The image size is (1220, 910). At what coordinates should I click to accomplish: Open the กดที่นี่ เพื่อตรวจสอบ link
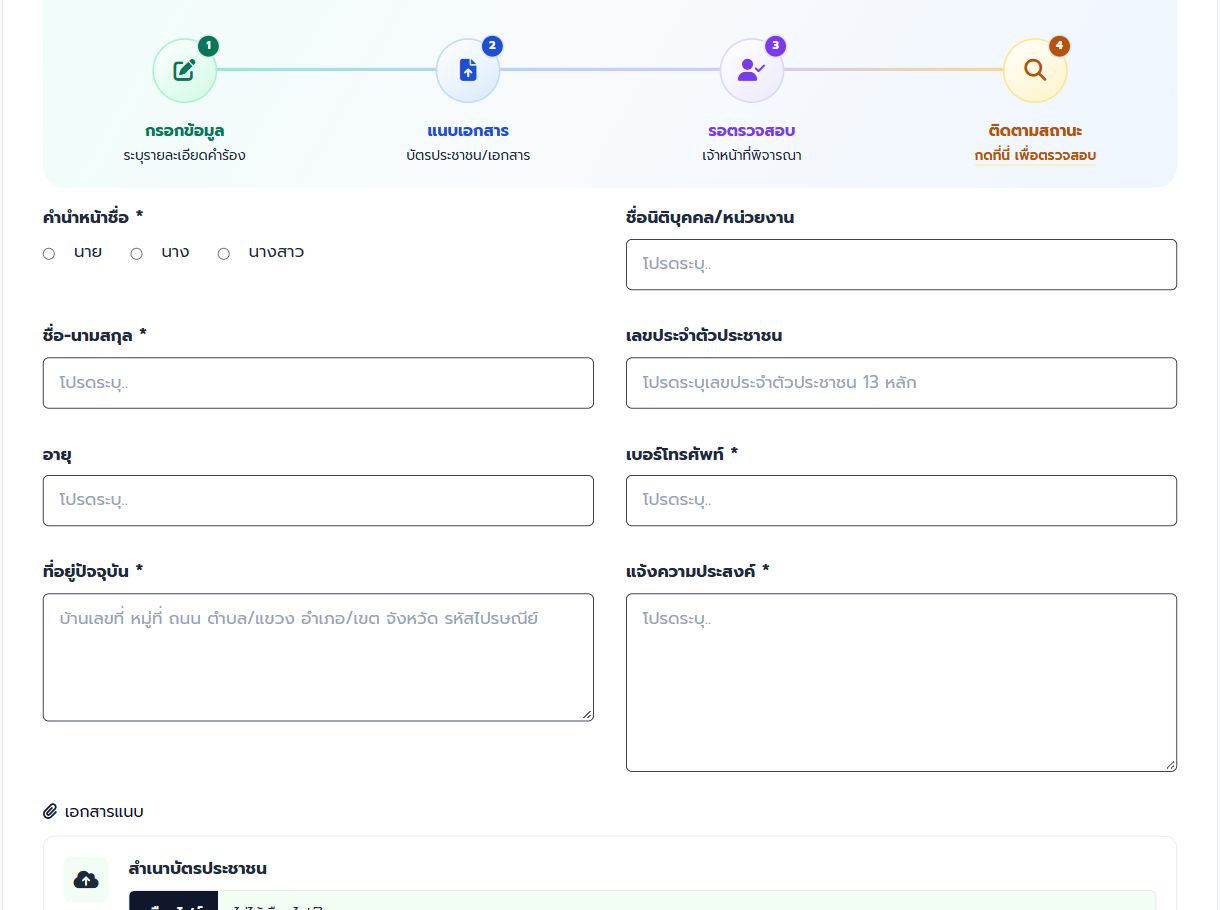(1035, 156)
